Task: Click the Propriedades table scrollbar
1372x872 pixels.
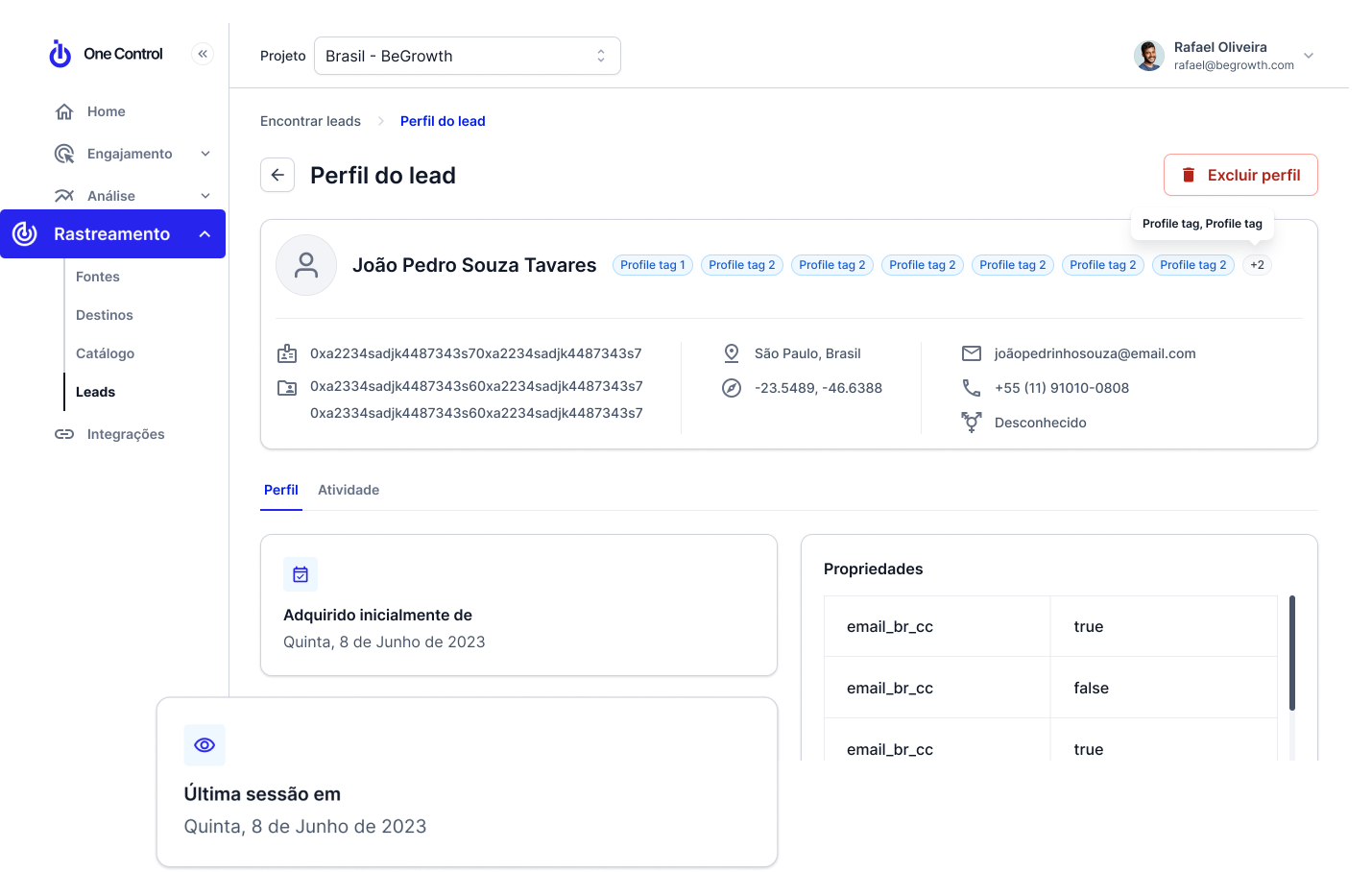Action: tap(1292, 653)
